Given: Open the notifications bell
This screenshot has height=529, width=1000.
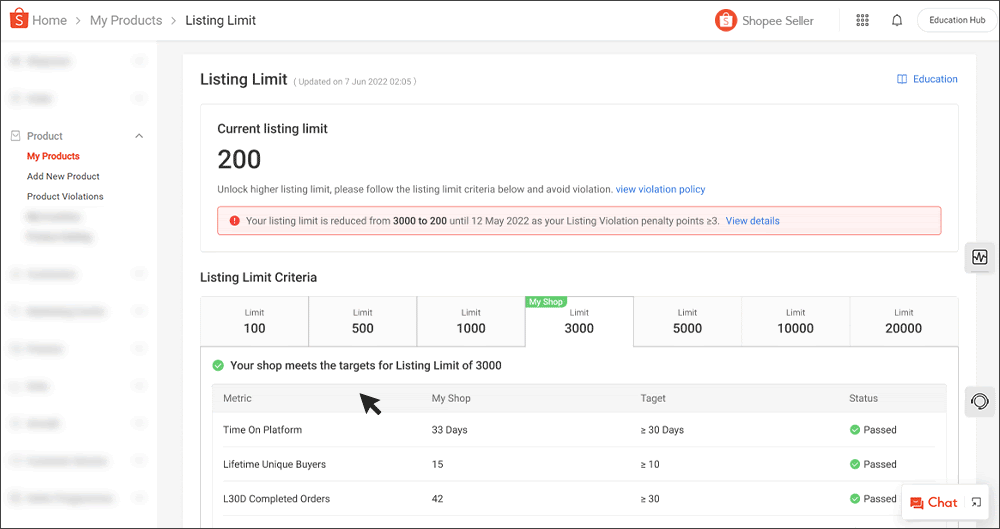Looking at the screenshot, I should point(897,20).
